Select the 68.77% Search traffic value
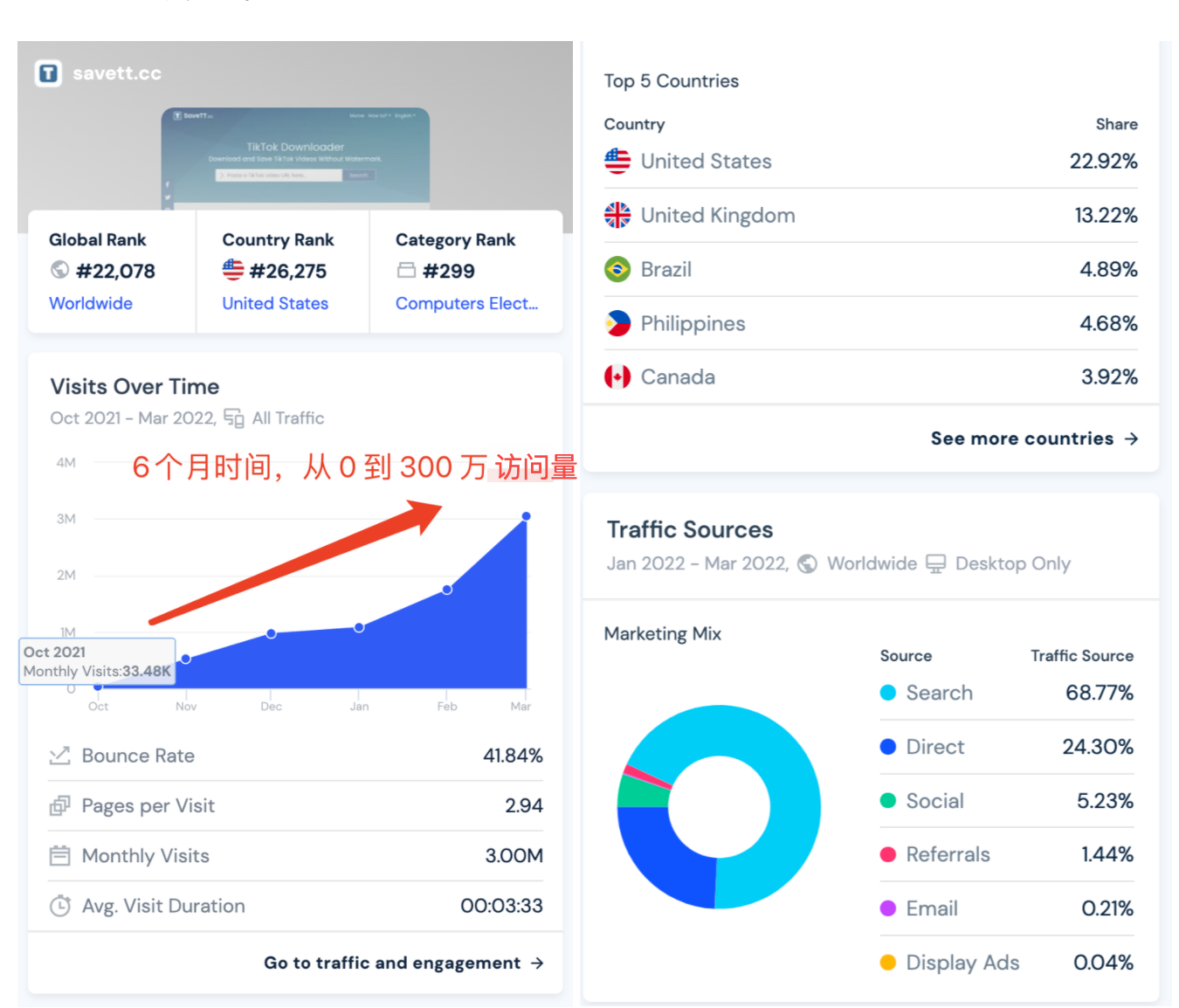Viewport: 1179px width, 1008px height. point(1100,693)
